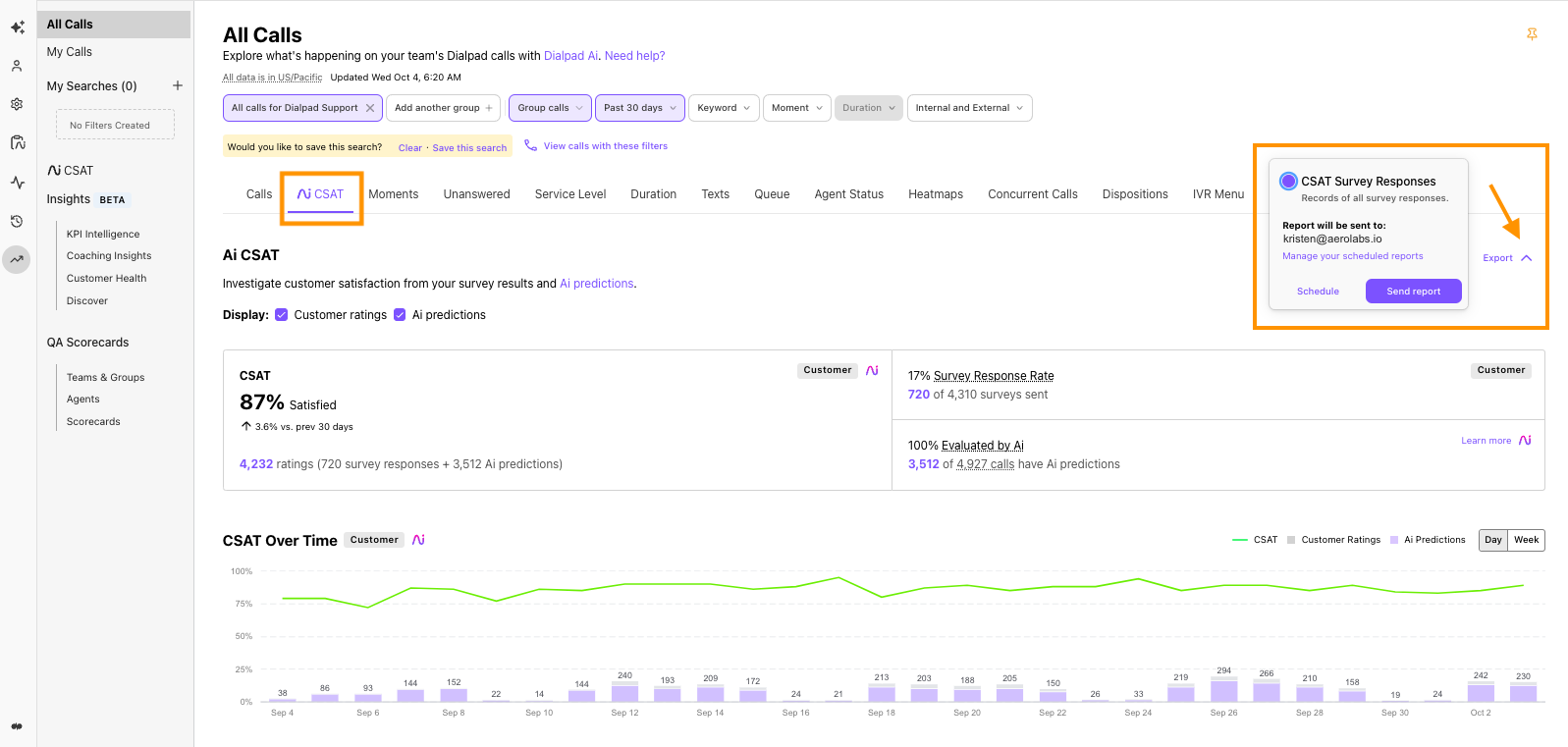The height and width of the screenshot is (747, 1568).
Task: Open KPI Intelligence in sidebar
Action: [x=103, y=235]
